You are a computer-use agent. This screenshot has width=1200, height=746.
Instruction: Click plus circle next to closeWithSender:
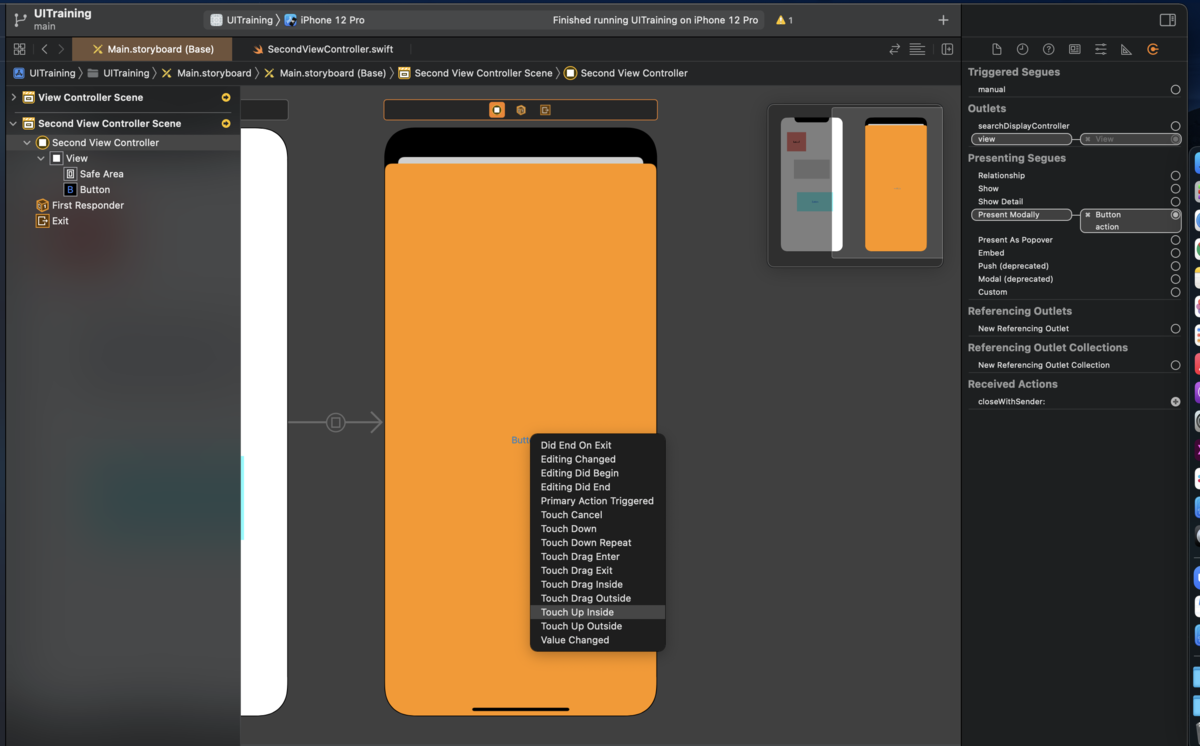(x=1175, y=402)
